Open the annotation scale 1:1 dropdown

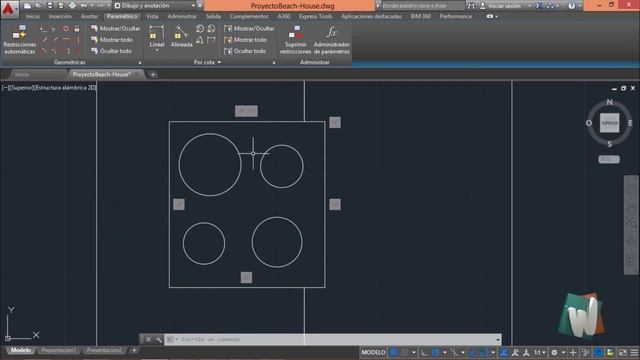(540, 352)
